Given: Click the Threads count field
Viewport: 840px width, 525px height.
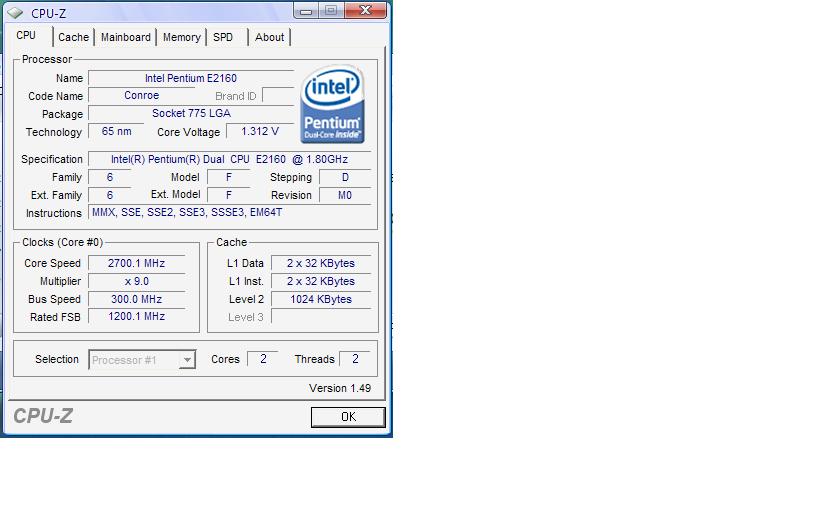Looking at the screenshot, I should [x=355, y=358].
